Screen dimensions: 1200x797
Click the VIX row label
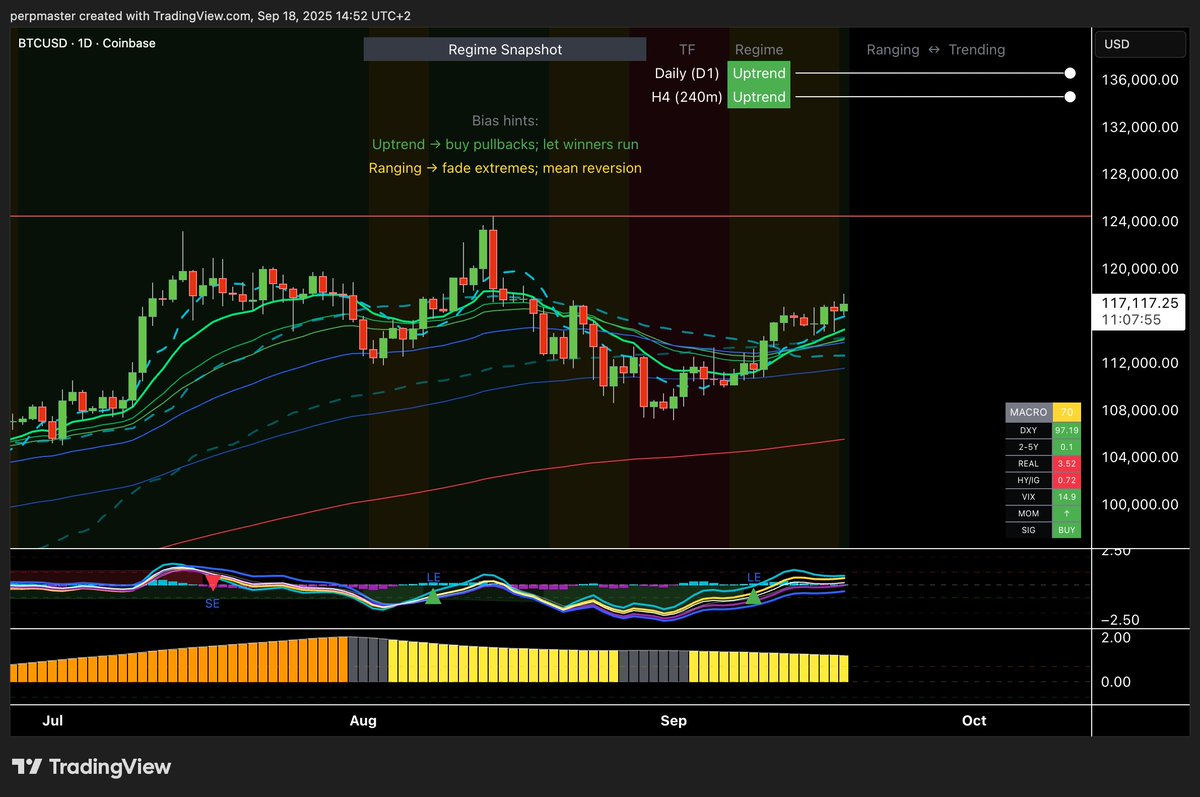tap(1028, 496)
